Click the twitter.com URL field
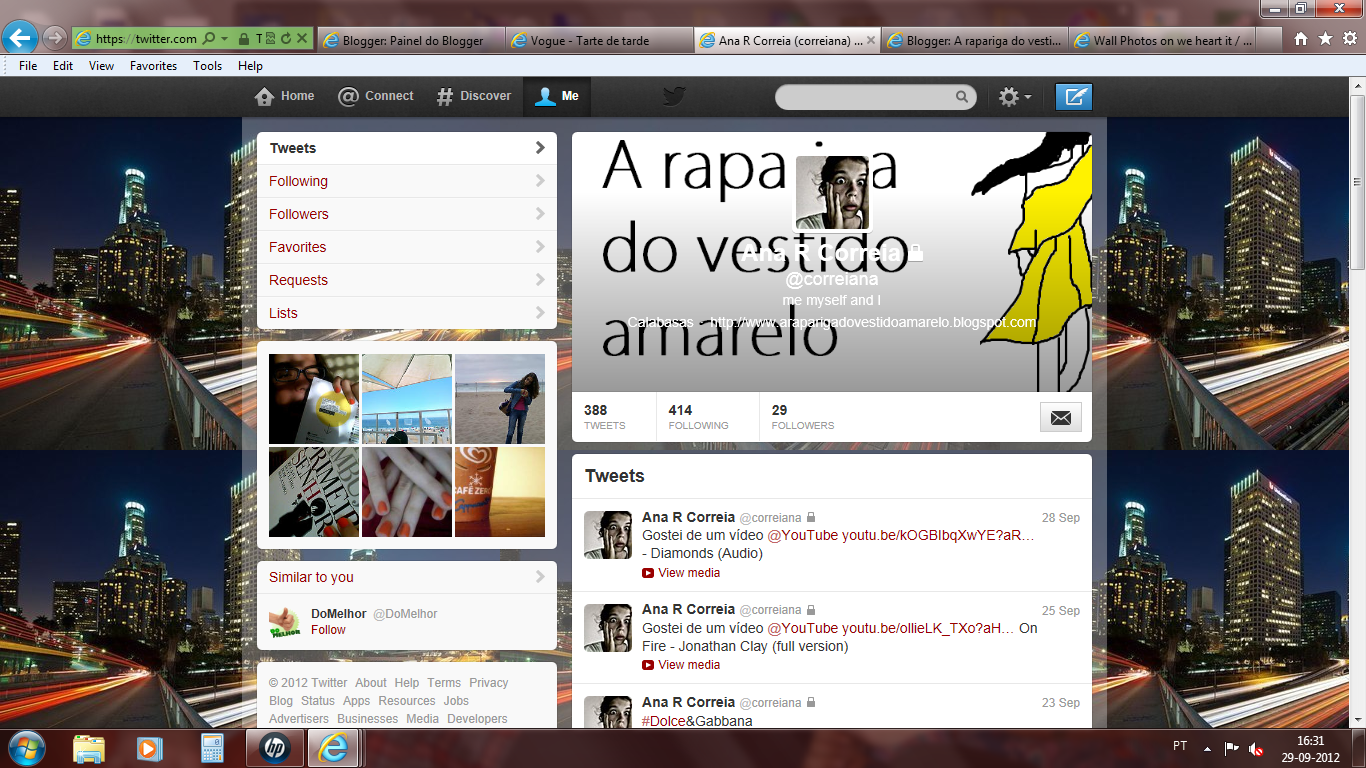The width and height of the screenshot is (1366, 768). [x=146, y=39]
